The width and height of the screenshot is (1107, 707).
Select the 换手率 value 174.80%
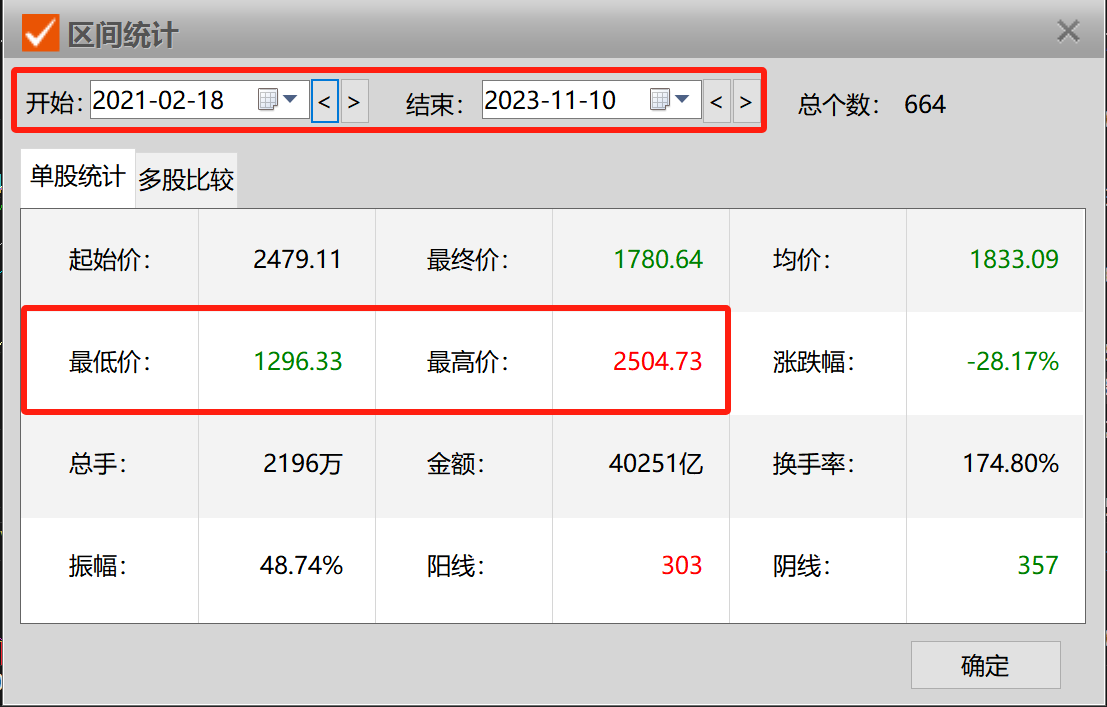[1011, 463]
